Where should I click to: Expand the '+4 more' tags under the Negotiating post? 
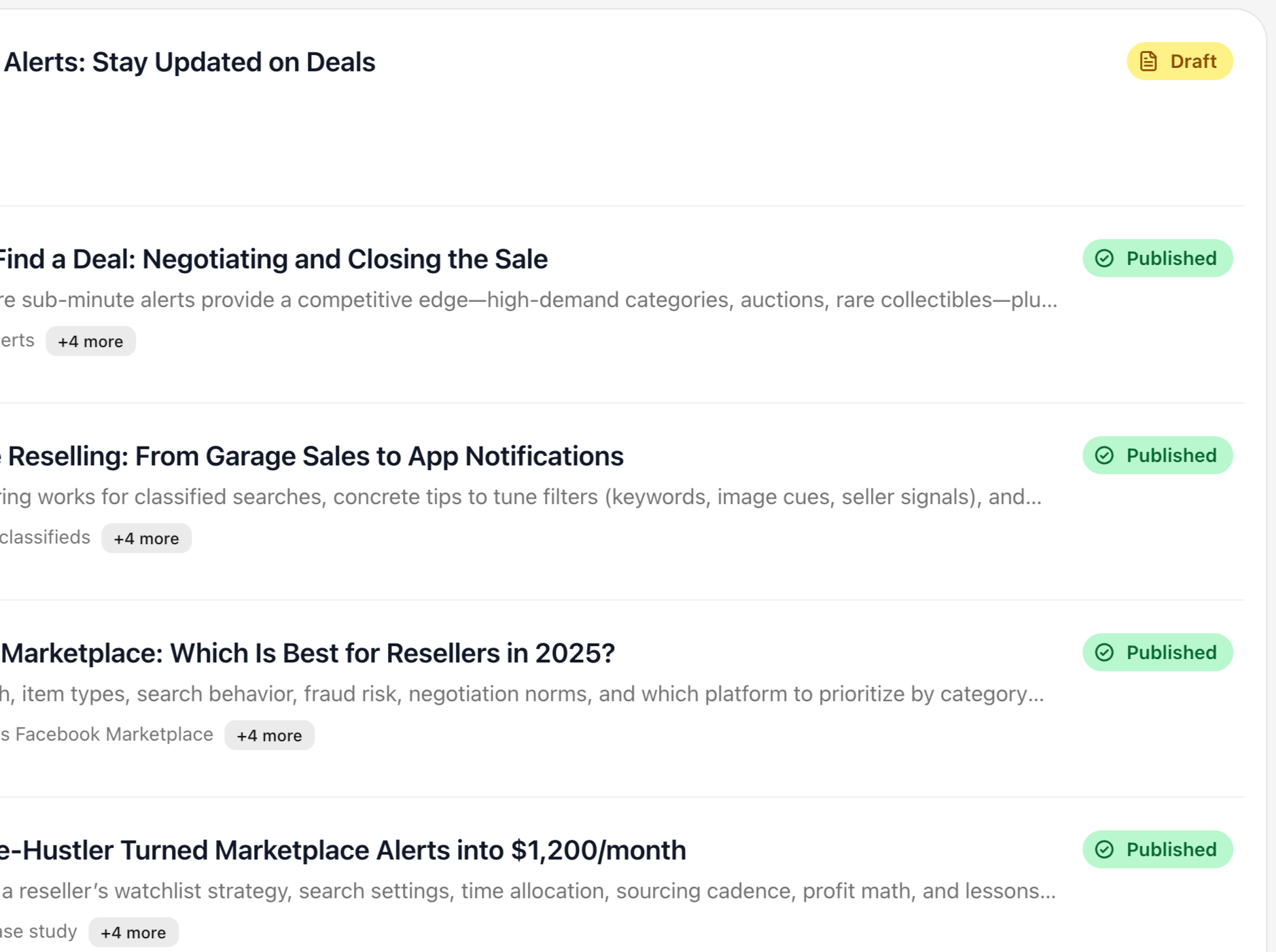point(90,341)
